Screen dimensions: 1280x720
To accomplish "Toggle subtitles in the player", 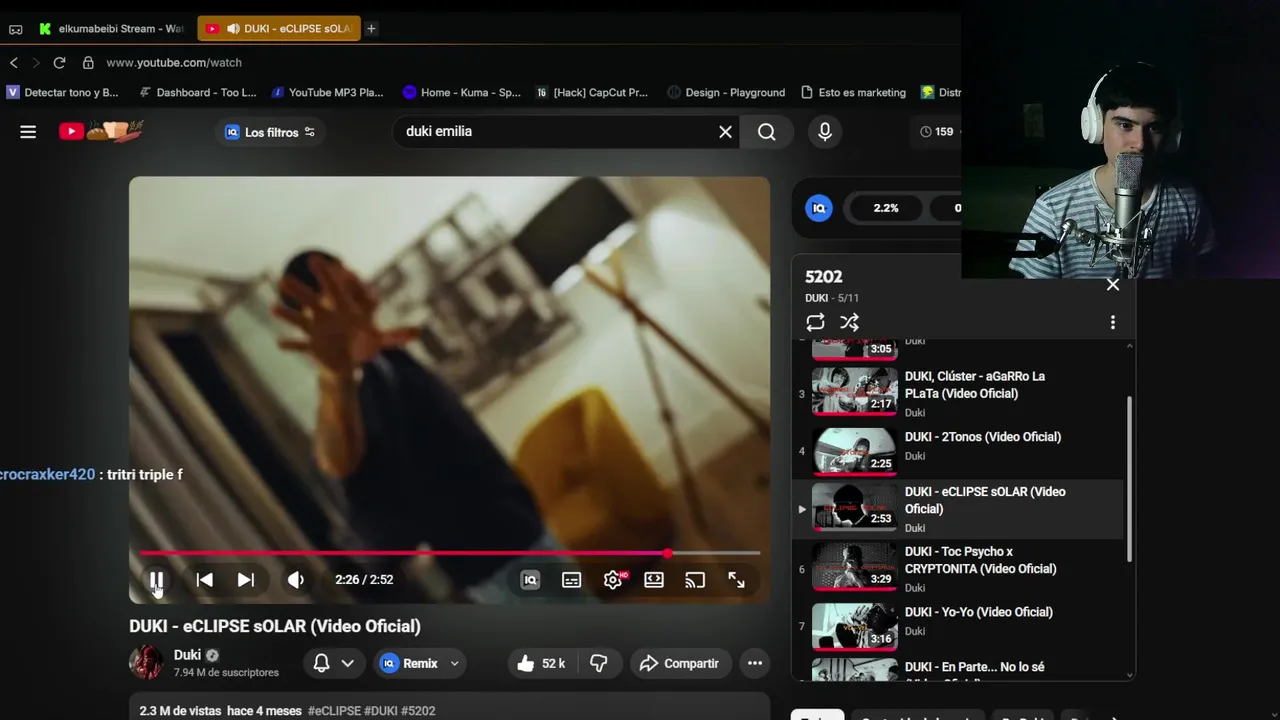I will pyautogui.click(x=572, y=580).
